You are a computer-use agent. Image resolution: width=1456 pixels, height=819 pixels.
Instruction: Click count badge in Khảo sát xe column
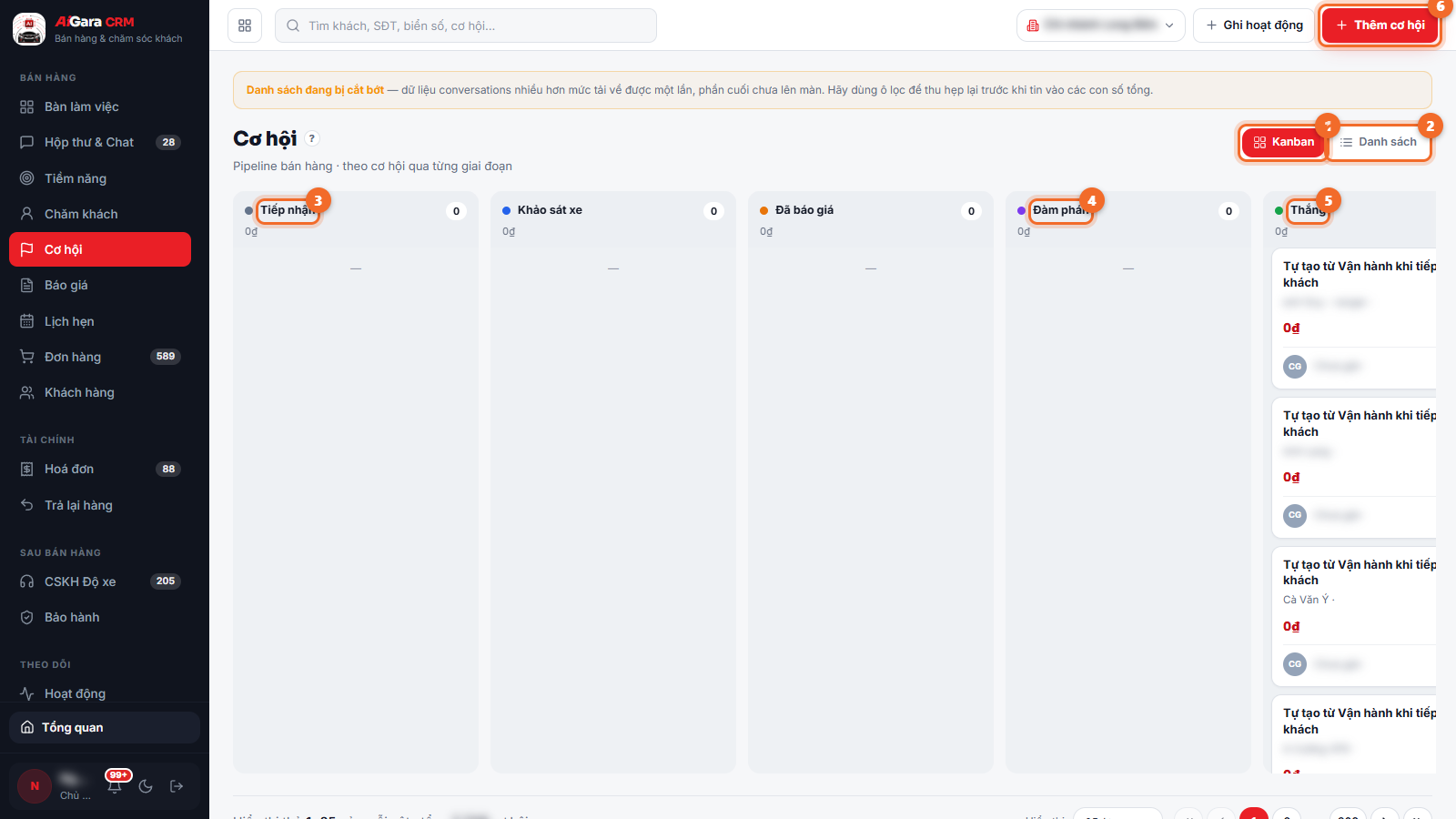click(714, 211)
